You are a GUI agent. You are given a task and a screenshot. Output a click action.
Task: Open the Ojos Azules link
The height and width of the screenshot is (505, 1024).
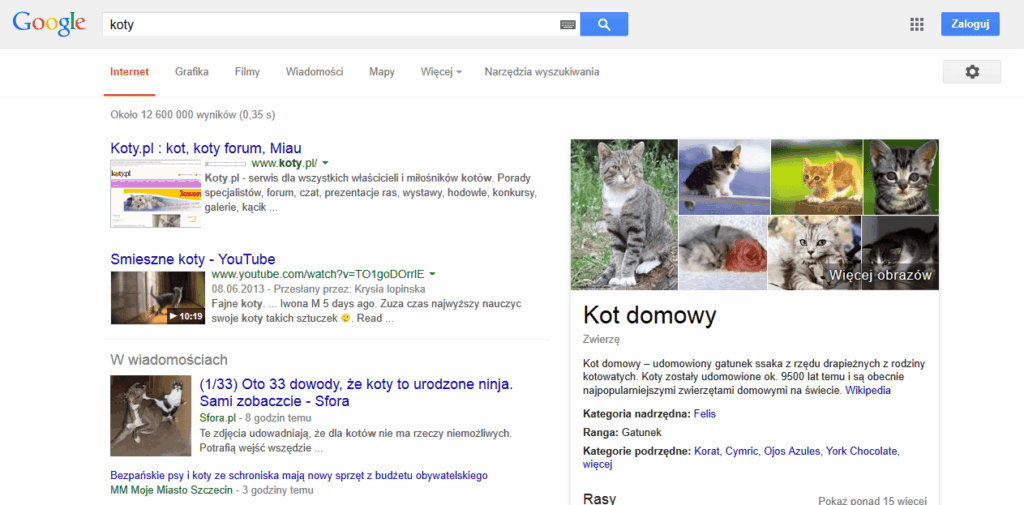790,451
